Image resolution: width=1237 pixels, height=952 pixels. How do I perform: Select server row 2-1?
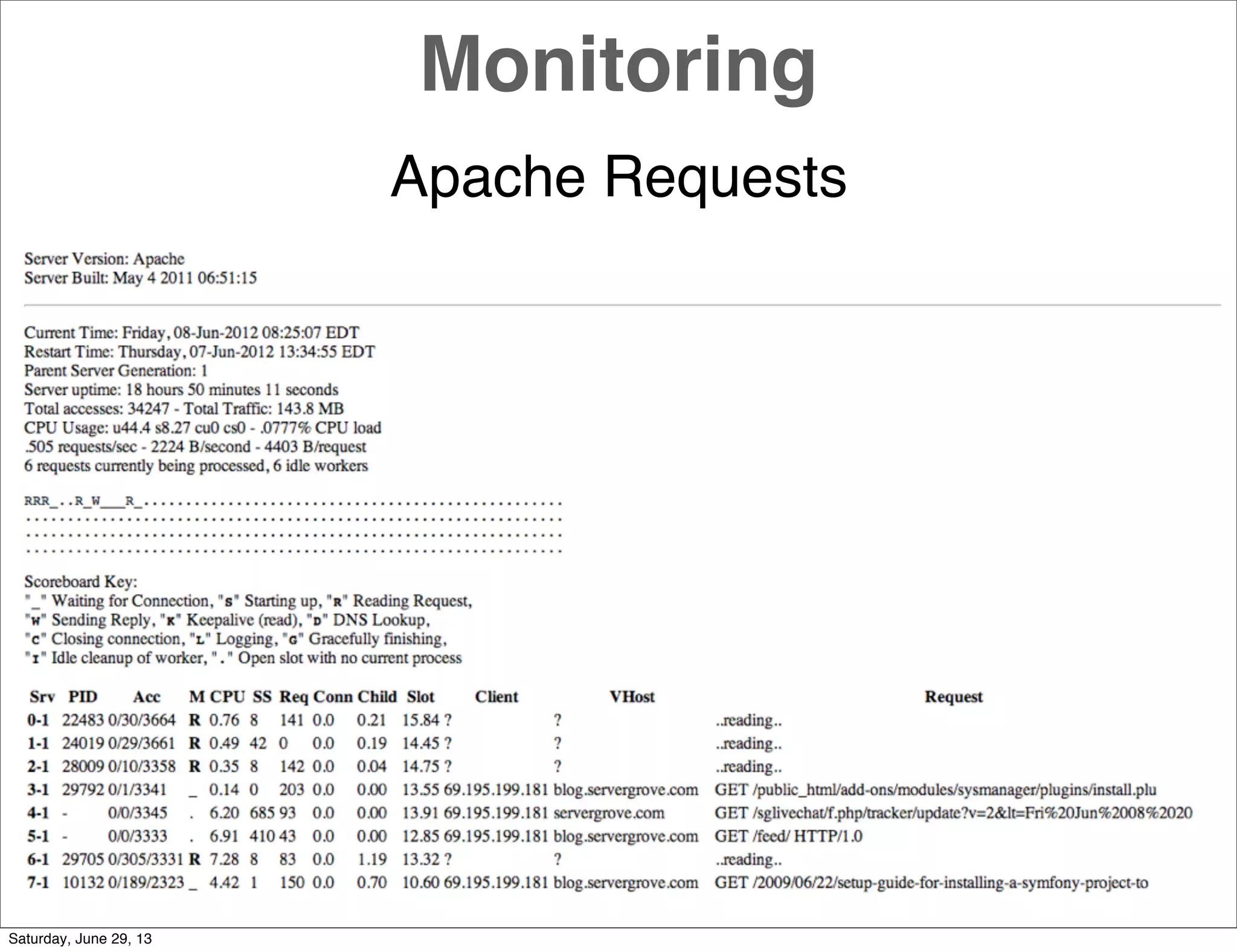pyautogui.click(x=405, y=767)
